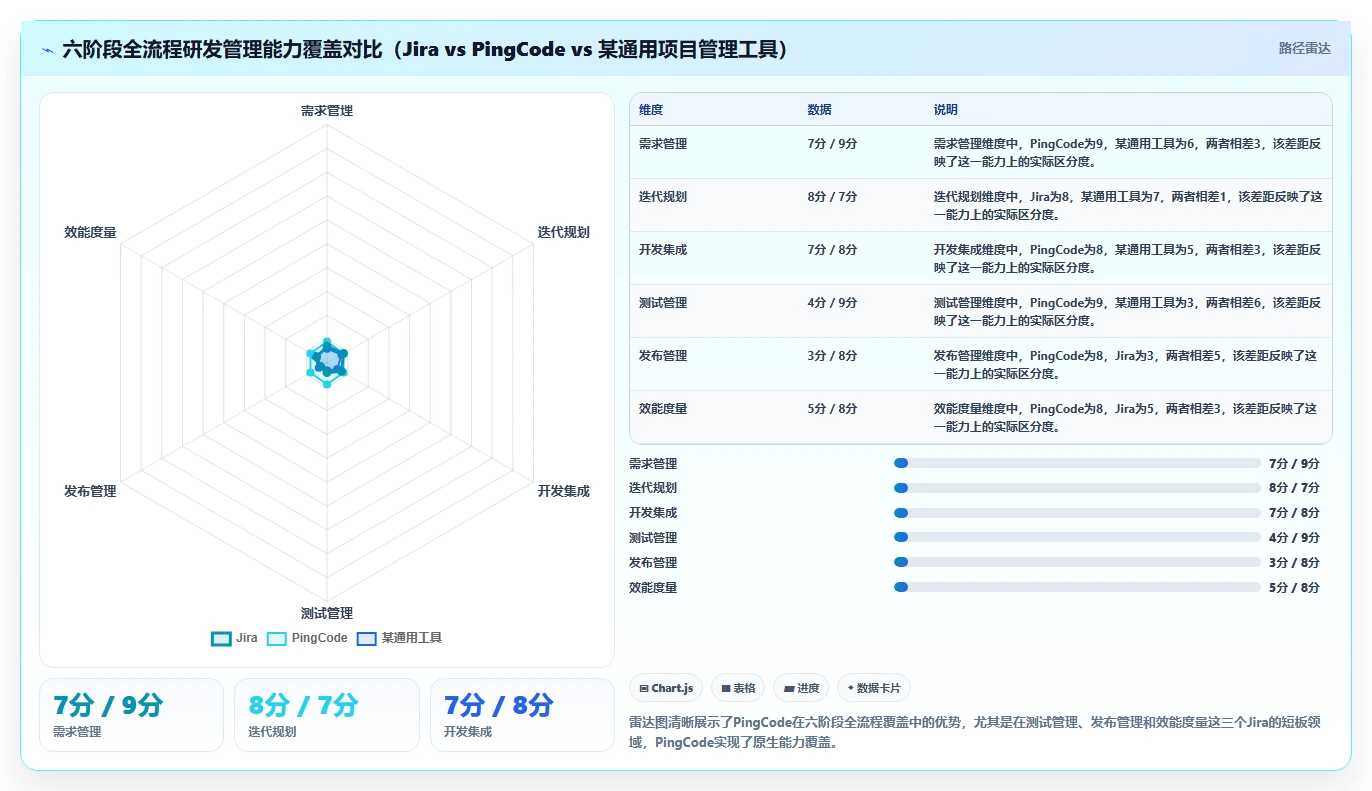
Task: Click the 4分 / 9分 table data cell
Action: (832, 303)
